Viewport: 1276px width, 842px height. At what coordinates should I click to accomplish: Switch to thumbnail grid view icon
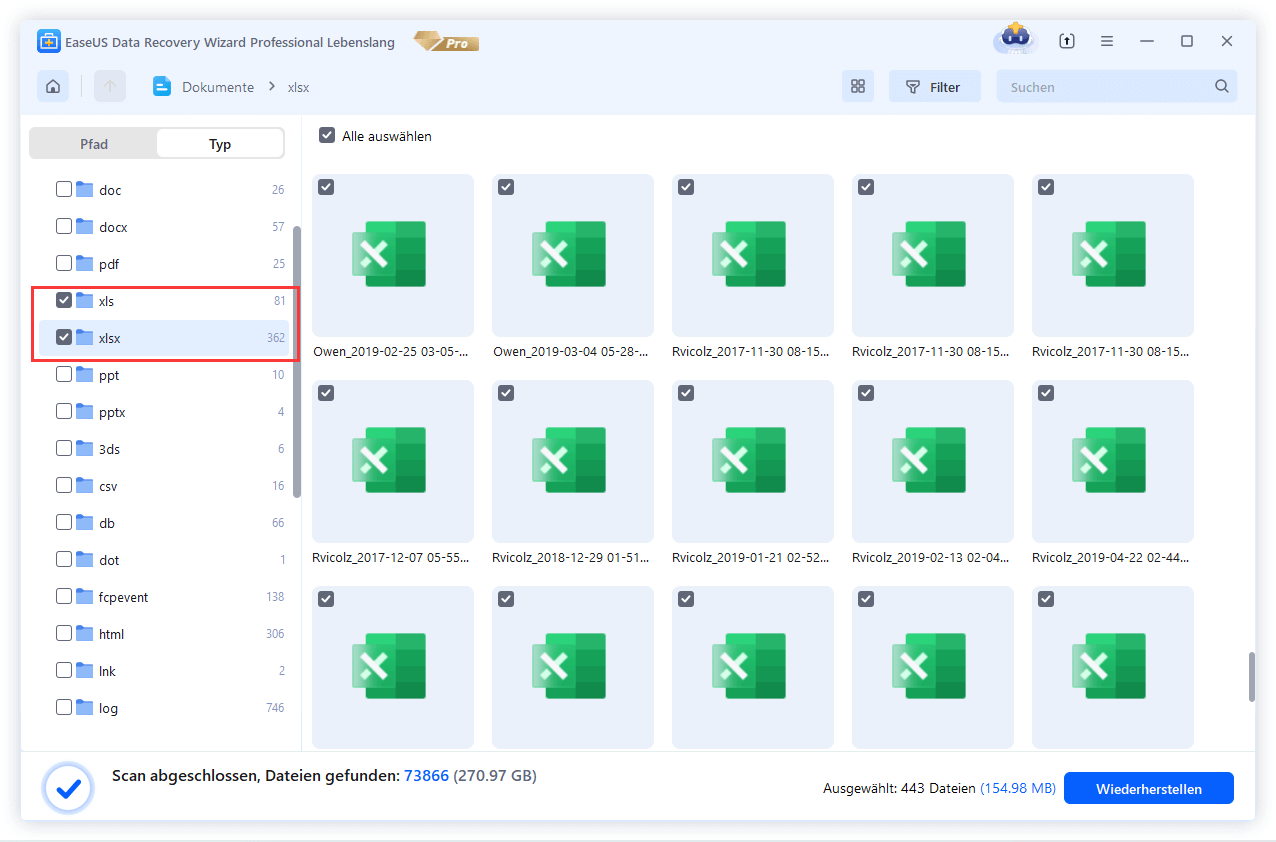(857, 87)
